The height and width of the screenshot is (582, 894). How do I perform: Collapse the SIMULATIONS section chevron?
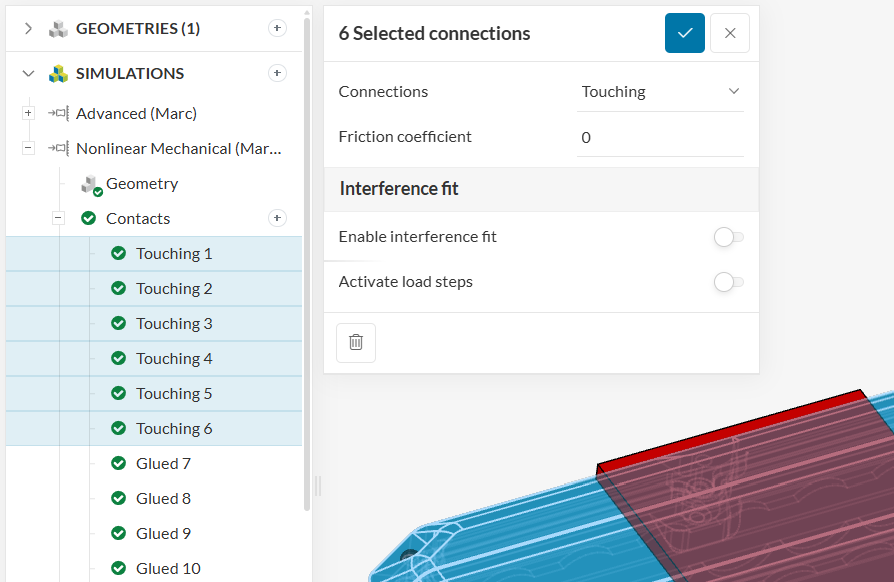(28, 73)
